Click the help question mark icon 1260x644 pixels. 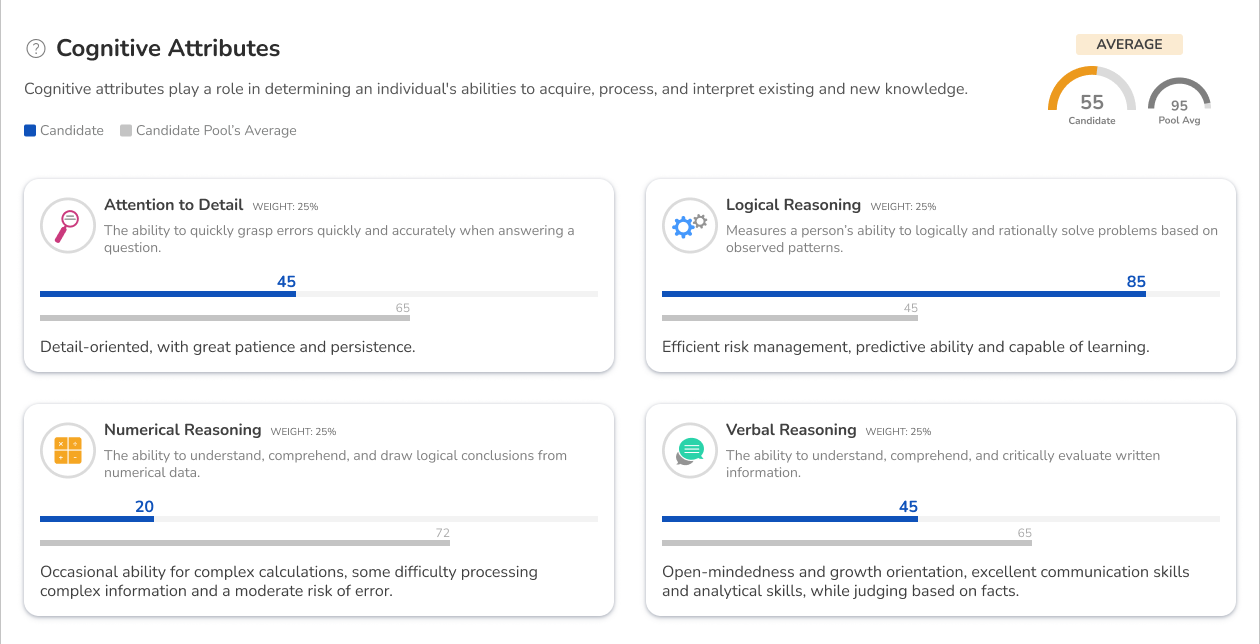click(x=36, y=48)
